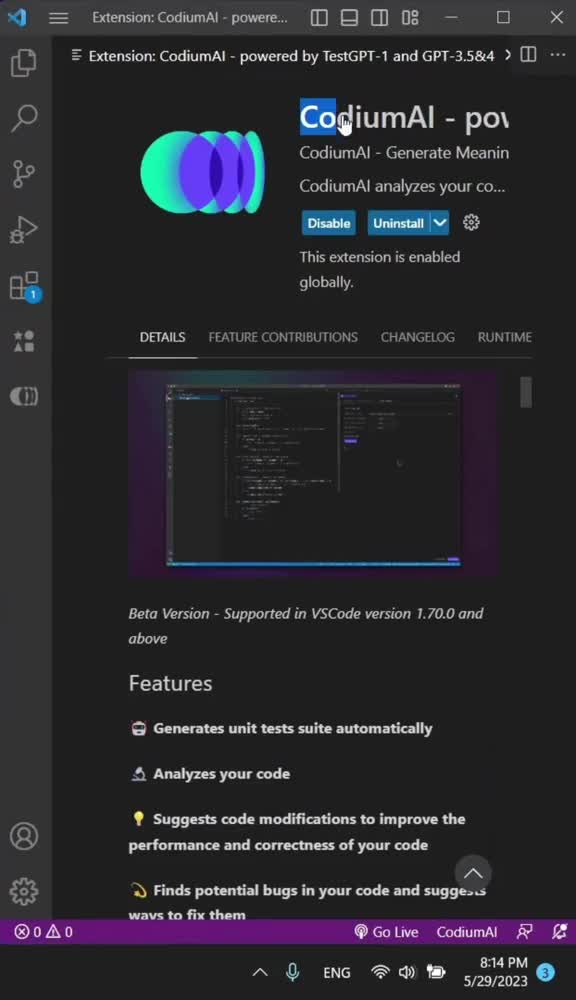Open the CodiumAI sidebar icon

pos(24,396)
